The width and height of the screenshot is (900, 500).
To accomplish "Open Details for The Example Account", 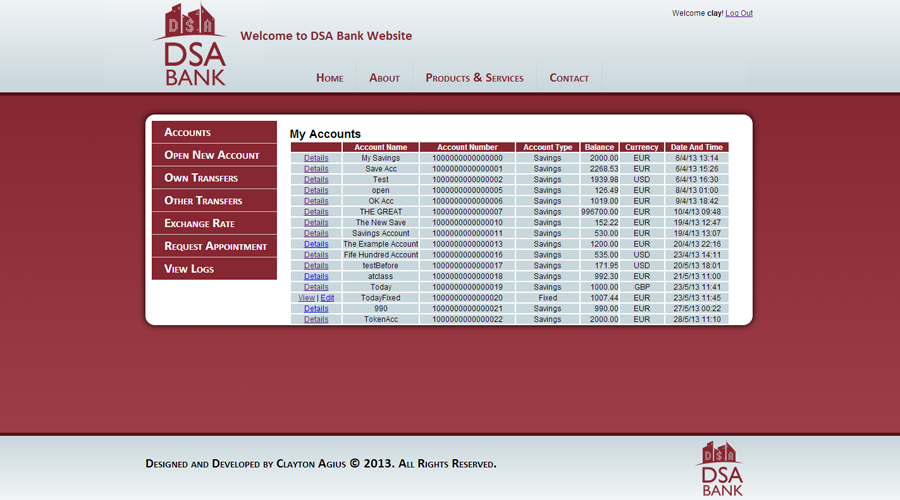I will pos(316,244).
